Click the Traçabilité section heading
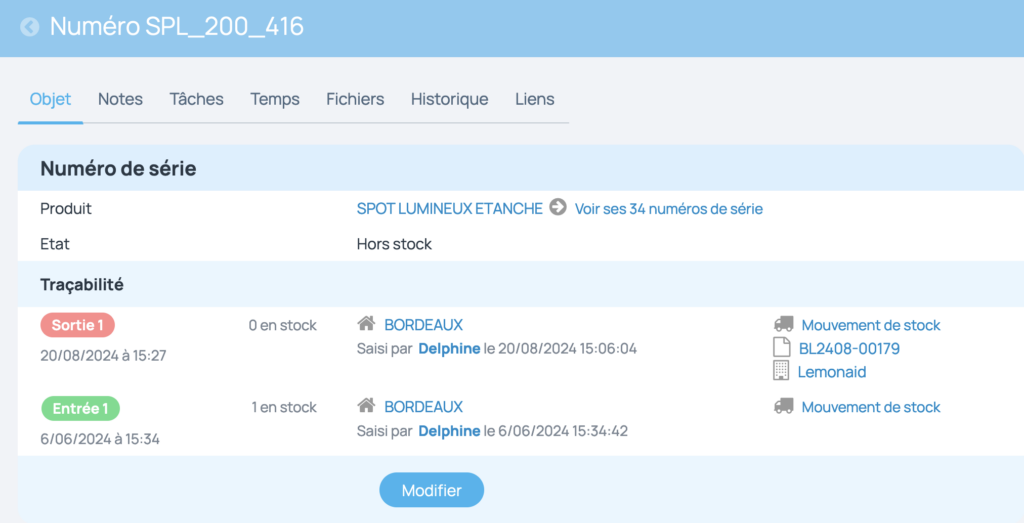This screenshot has width=1024, height=523. 82,285
